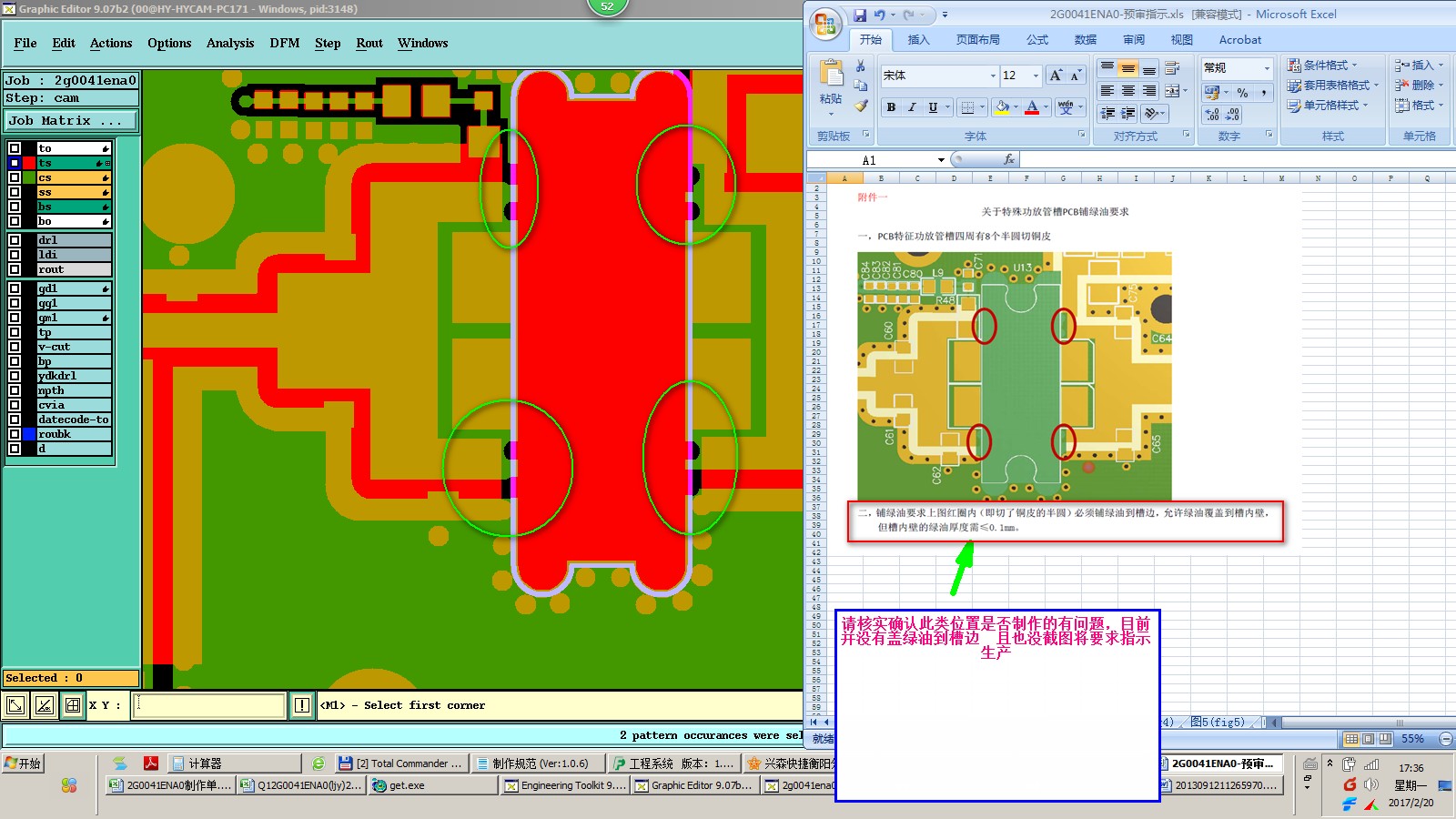Toggle visibility checkbox for layer npth
This screenshot has height=819, width=1456.
[15, 390]
